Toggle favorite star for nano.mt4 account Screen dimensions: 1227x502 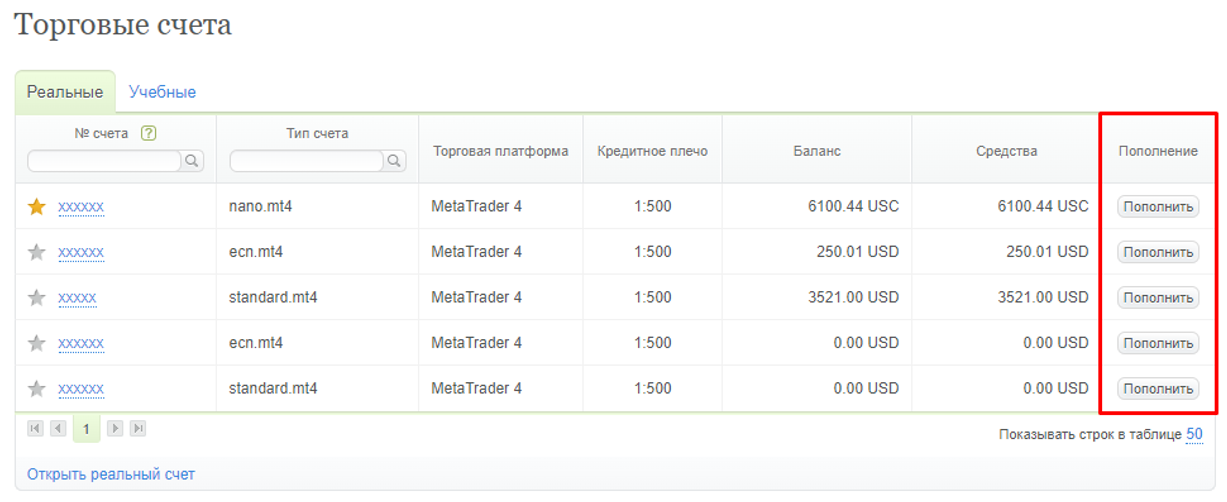point(37,207)
